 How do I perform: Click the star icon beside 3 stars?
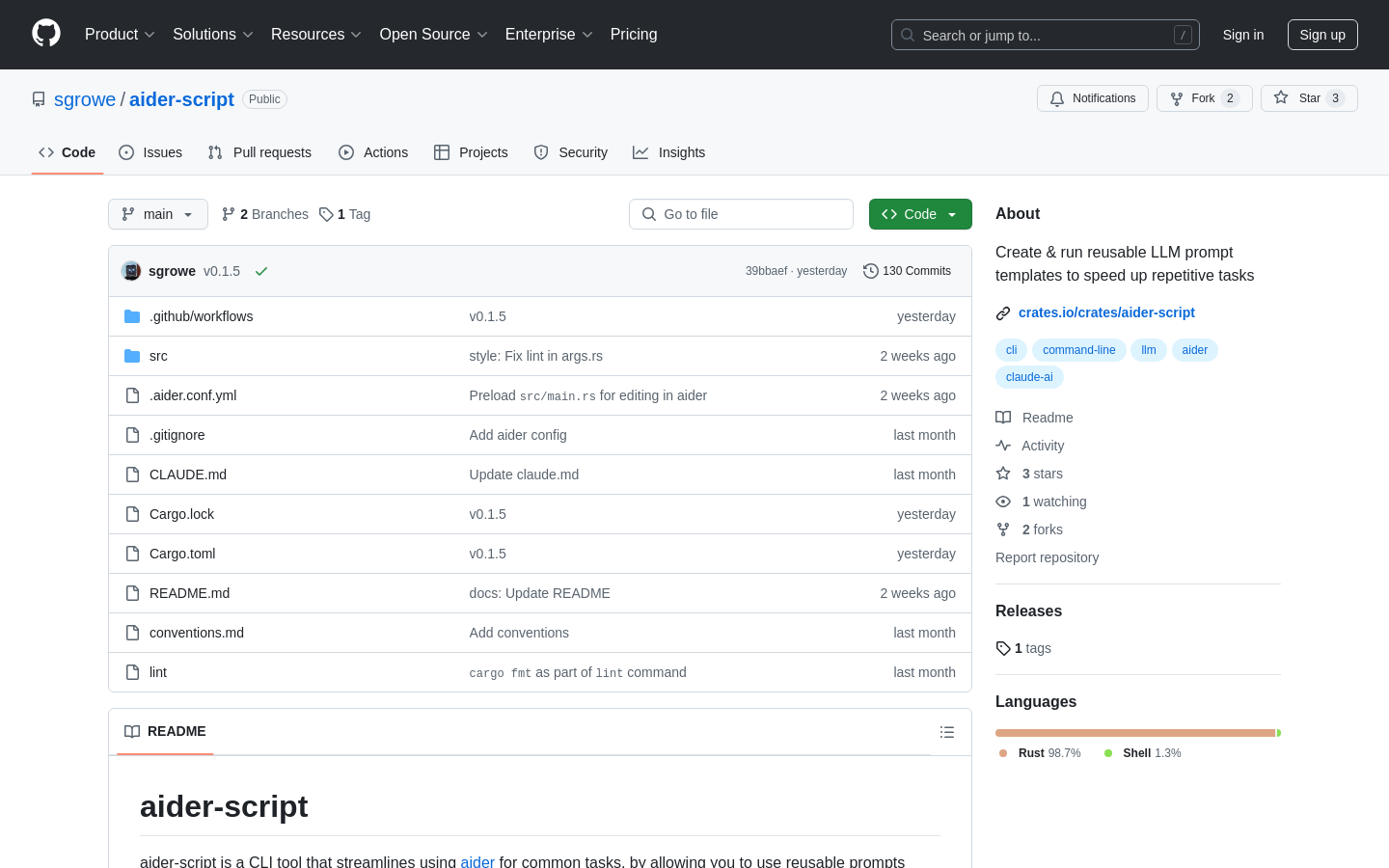(x=1003, y=474)
